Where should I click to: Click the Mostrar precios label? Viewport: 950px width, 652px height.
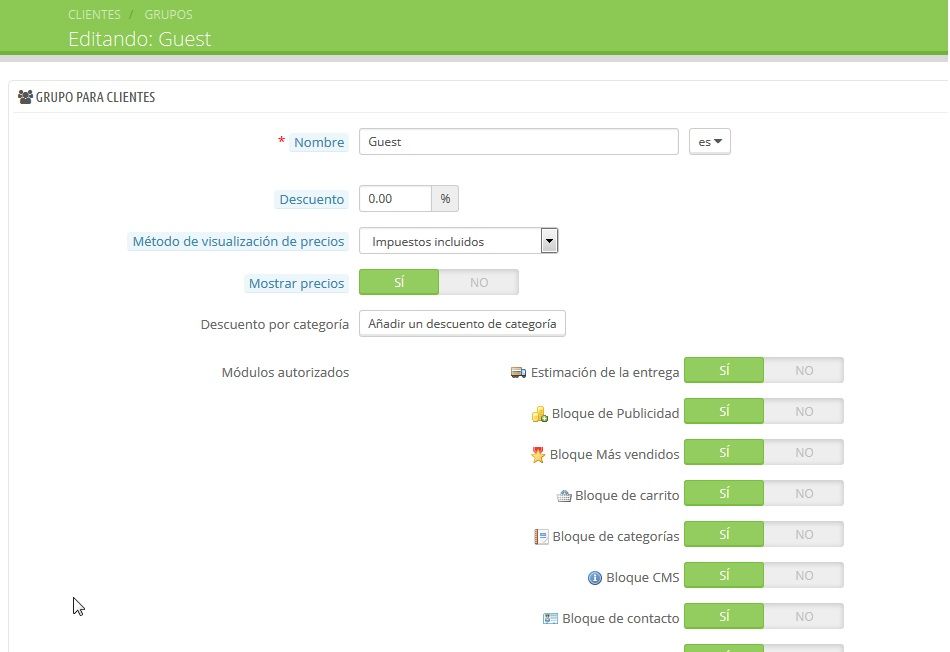[x=296, y=283]
